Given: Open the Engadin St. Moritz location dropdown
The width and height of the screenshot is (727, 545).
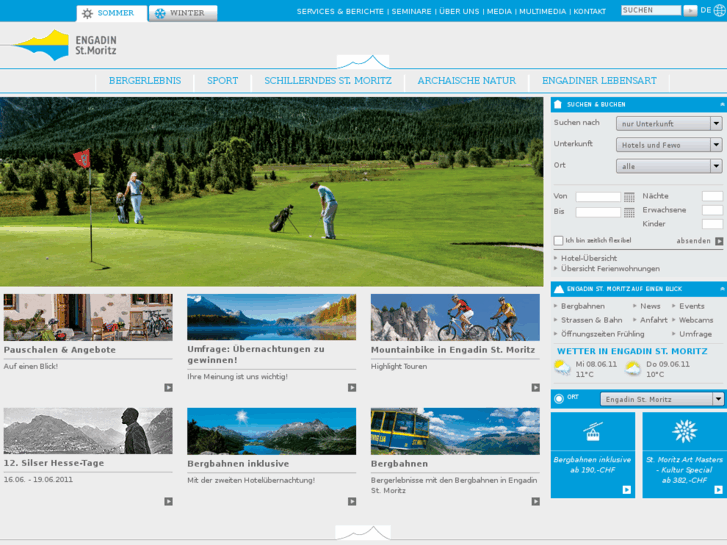Looking at the screenshot, I should point(662,399).
